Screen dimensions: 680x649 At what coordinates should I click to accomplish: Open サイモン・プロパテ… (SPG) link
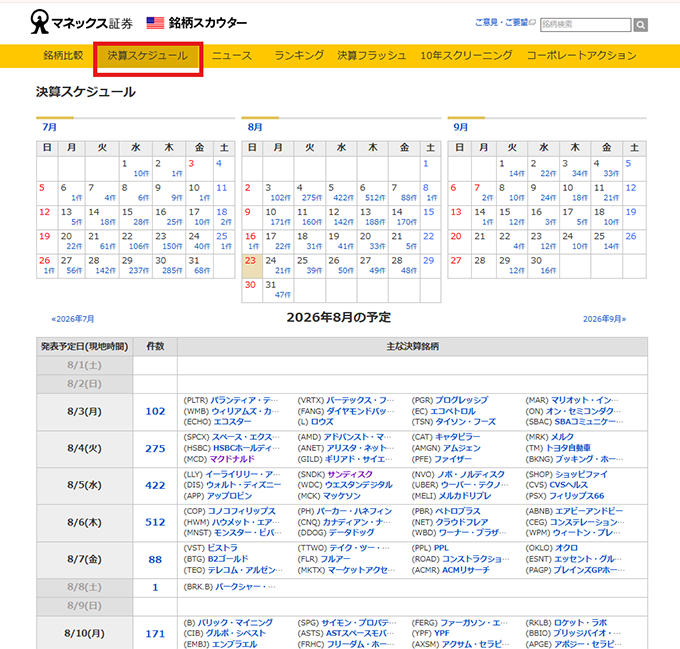point(359,623)
